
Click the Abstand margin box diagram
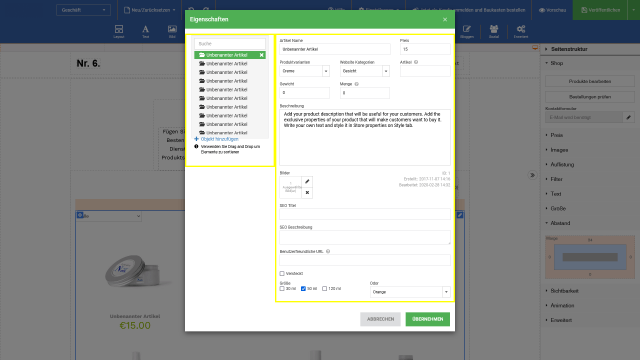[x=590, y=257]
